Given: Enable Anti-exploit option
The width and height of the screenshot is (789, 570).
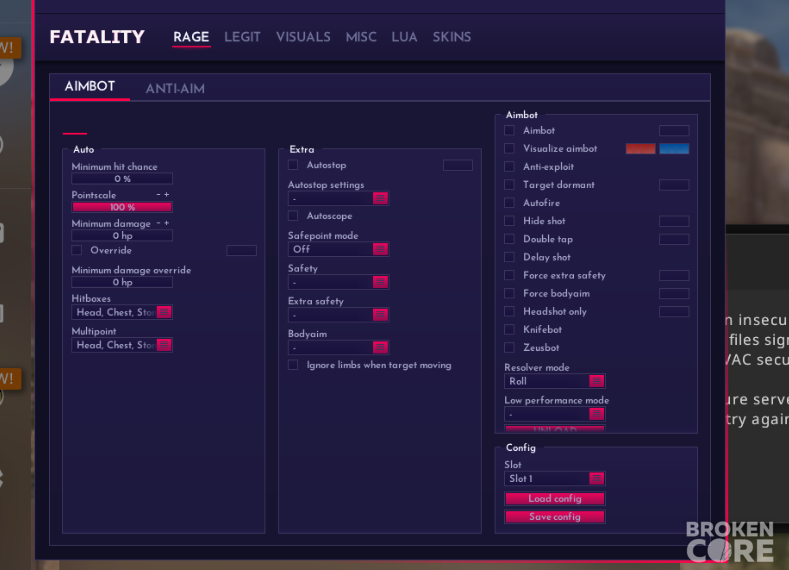Looking at the screenshot, I should (509, 167).
